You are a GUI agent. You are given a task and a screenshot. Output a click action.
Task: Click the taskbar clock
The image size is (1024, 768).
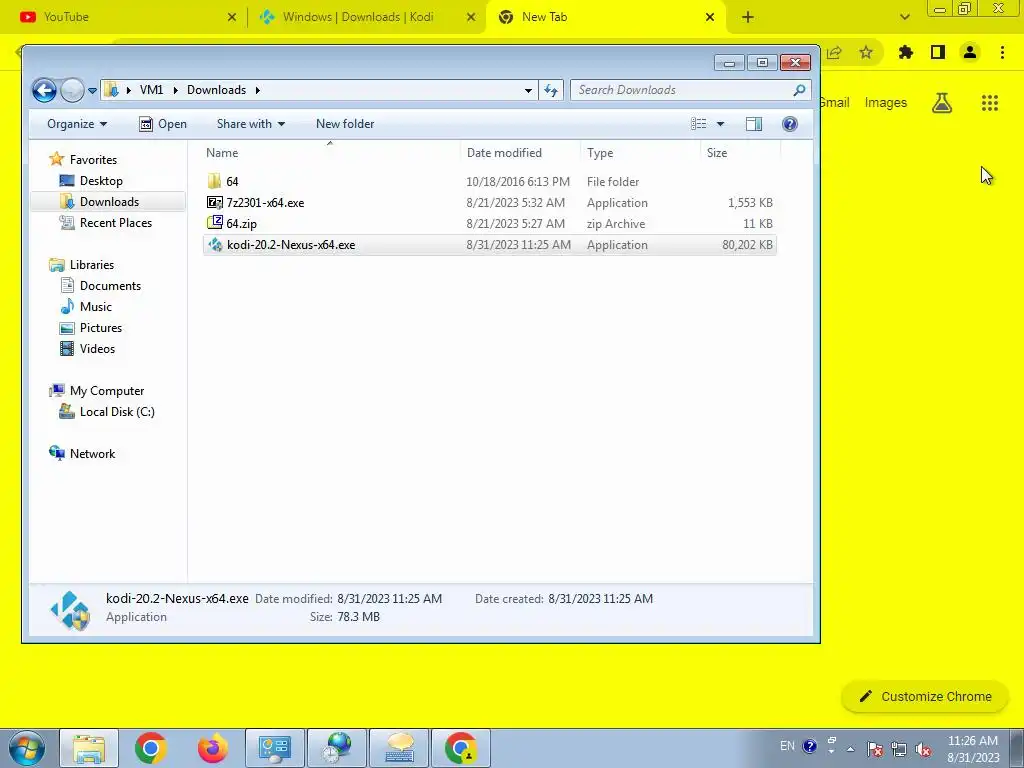click(973, 749)
